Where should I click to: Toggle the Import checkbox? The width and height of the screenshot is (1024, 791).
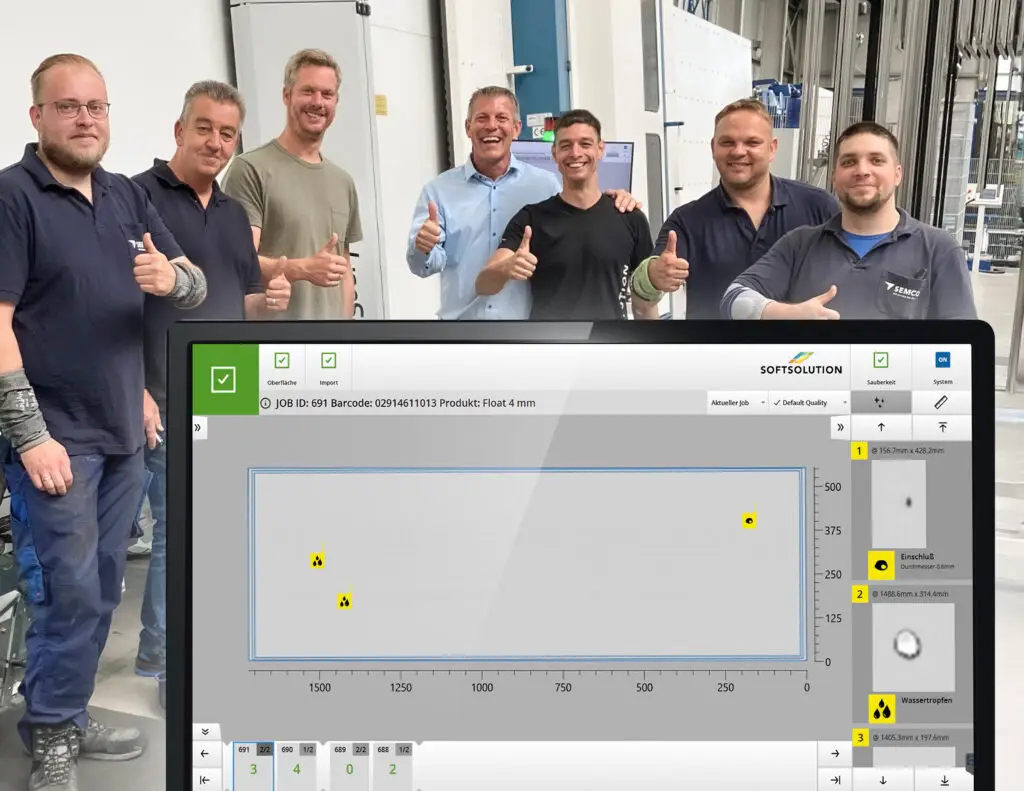pos(328,361)
